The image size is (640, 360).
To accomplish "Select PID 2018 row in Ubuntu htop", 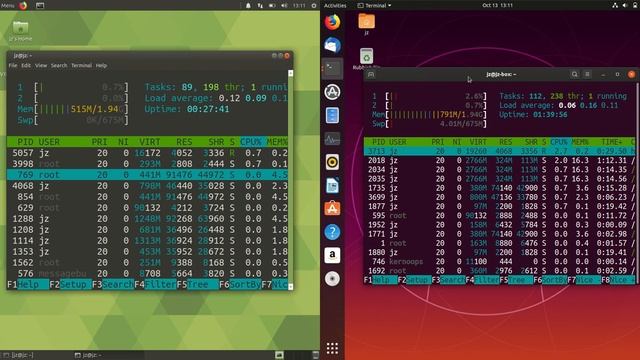I will [x=500, y=160].
